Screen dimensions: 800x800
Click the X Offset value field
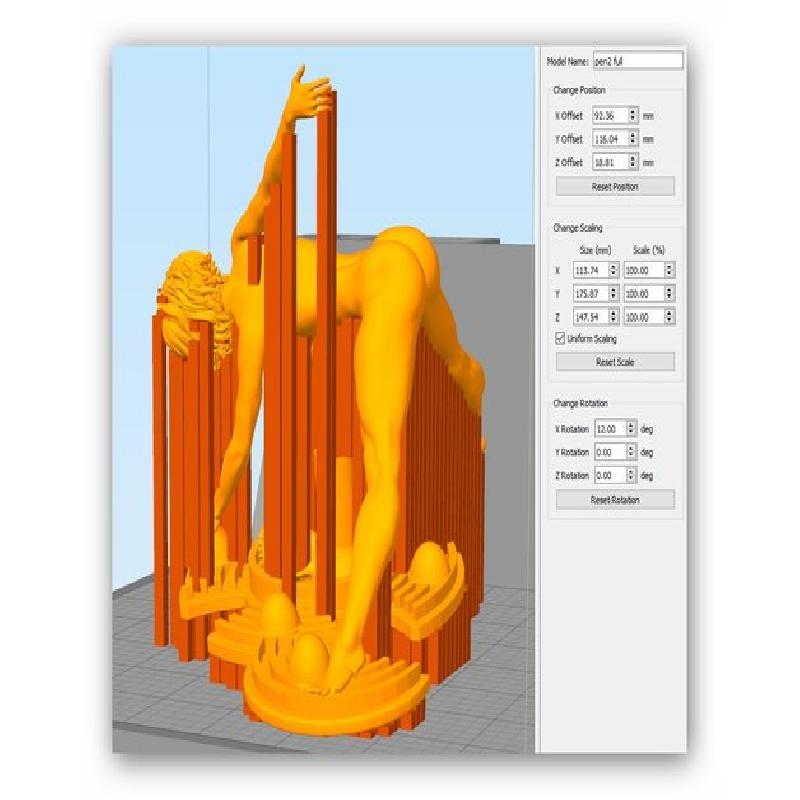609,115
